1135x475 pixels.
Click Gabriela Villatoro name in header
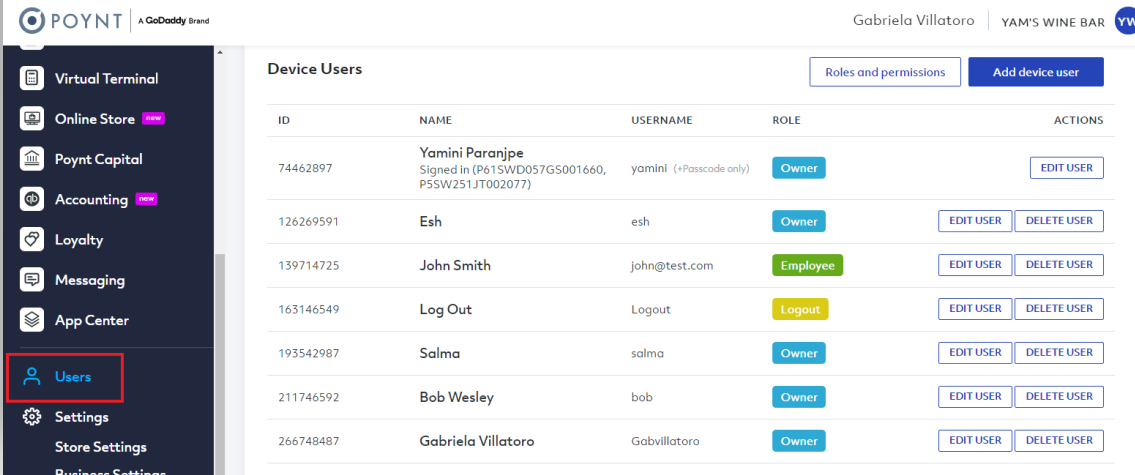915,21
